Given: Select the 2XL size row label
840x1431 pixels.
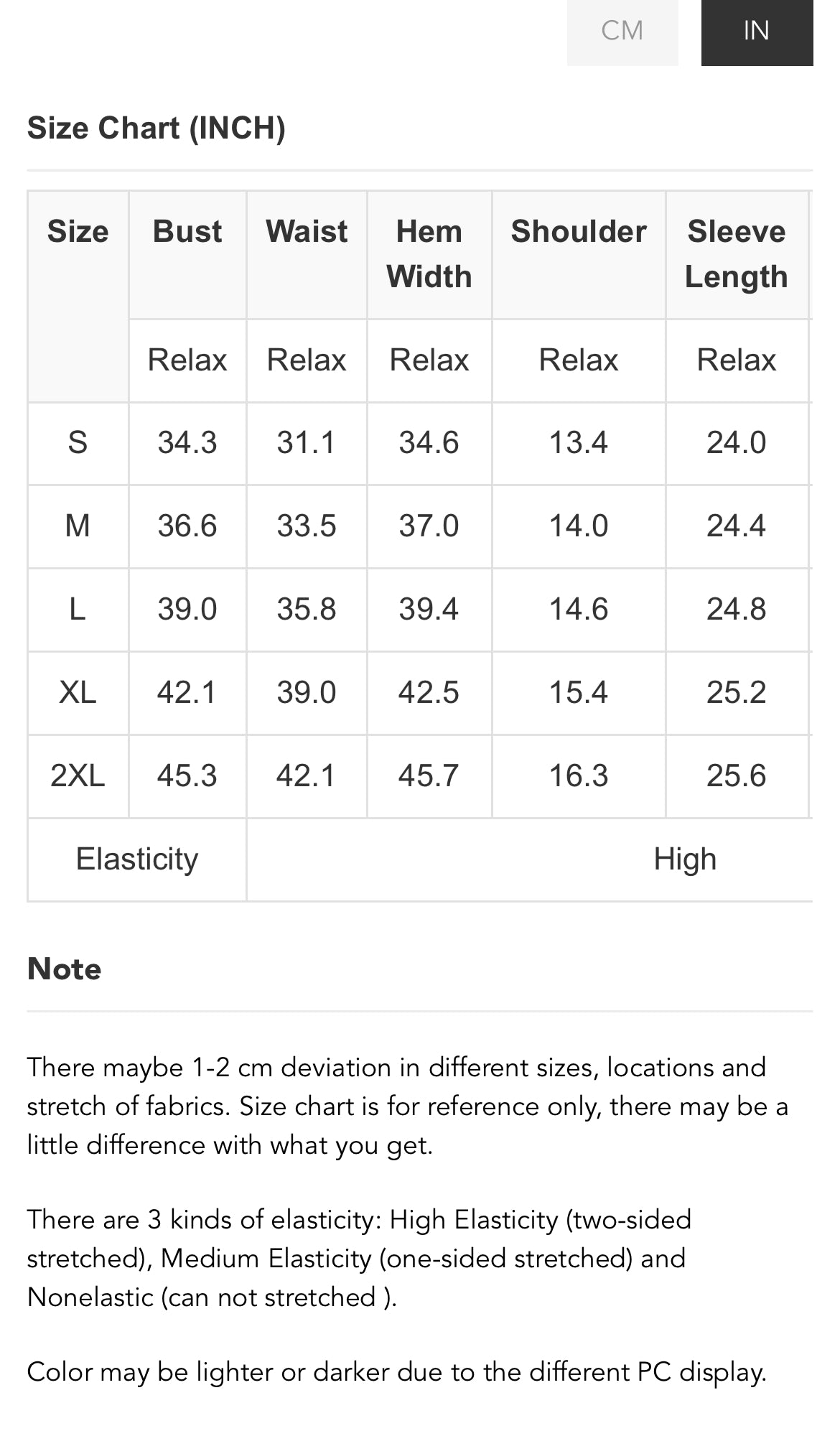Looking at the screenshot, I should coord(78,776).
